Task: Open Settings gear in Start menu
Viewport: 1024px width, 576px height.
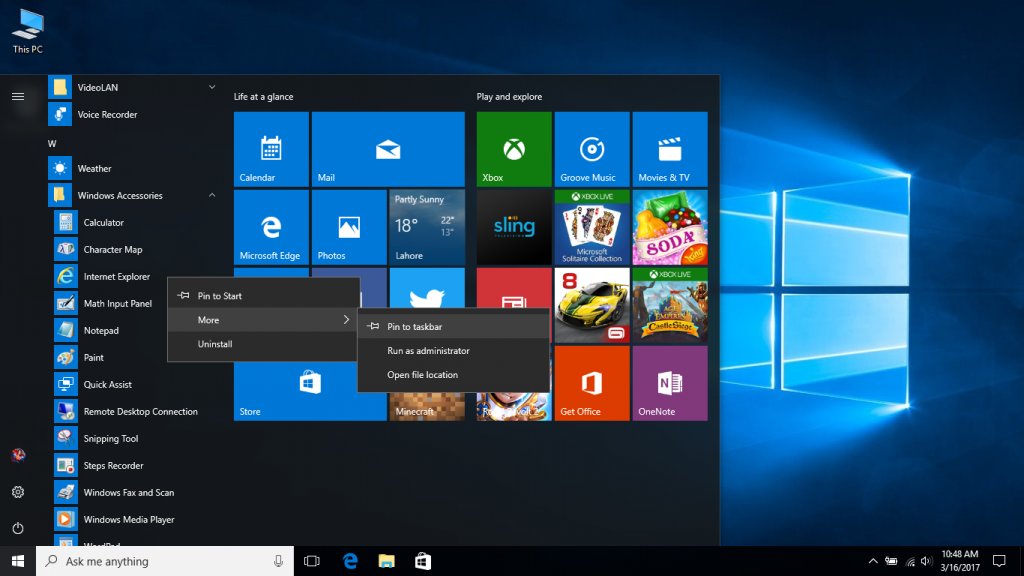Action: point(18,492)
